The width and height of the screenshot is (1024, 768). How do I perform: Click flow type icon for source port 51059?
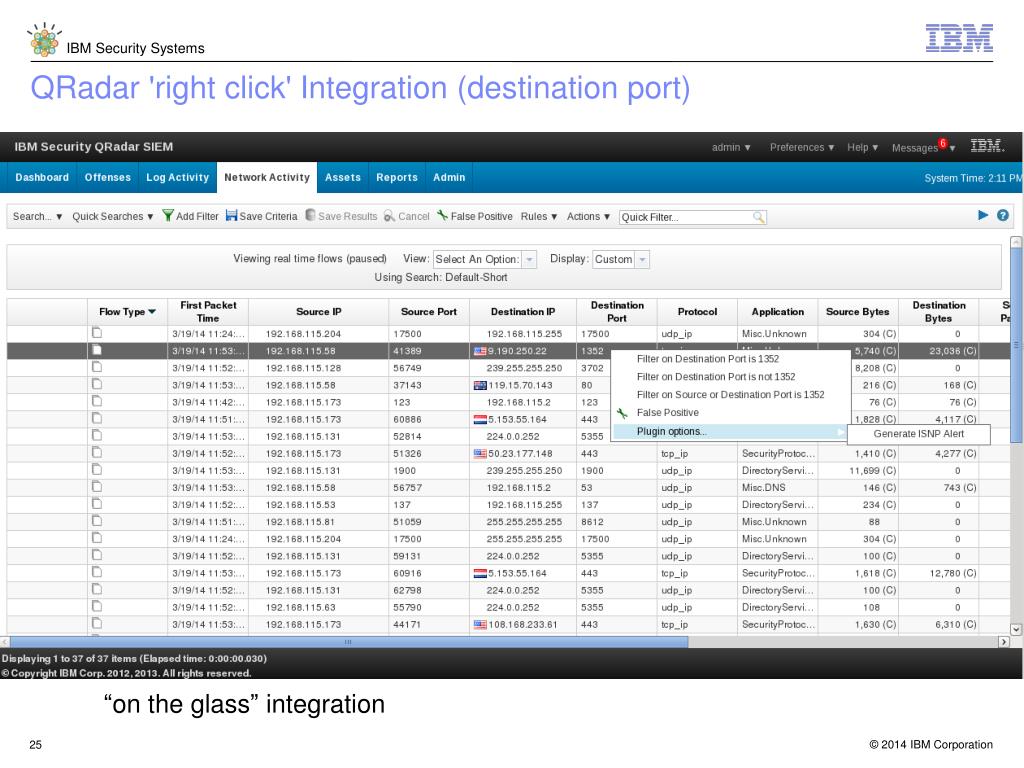[97, 520]
